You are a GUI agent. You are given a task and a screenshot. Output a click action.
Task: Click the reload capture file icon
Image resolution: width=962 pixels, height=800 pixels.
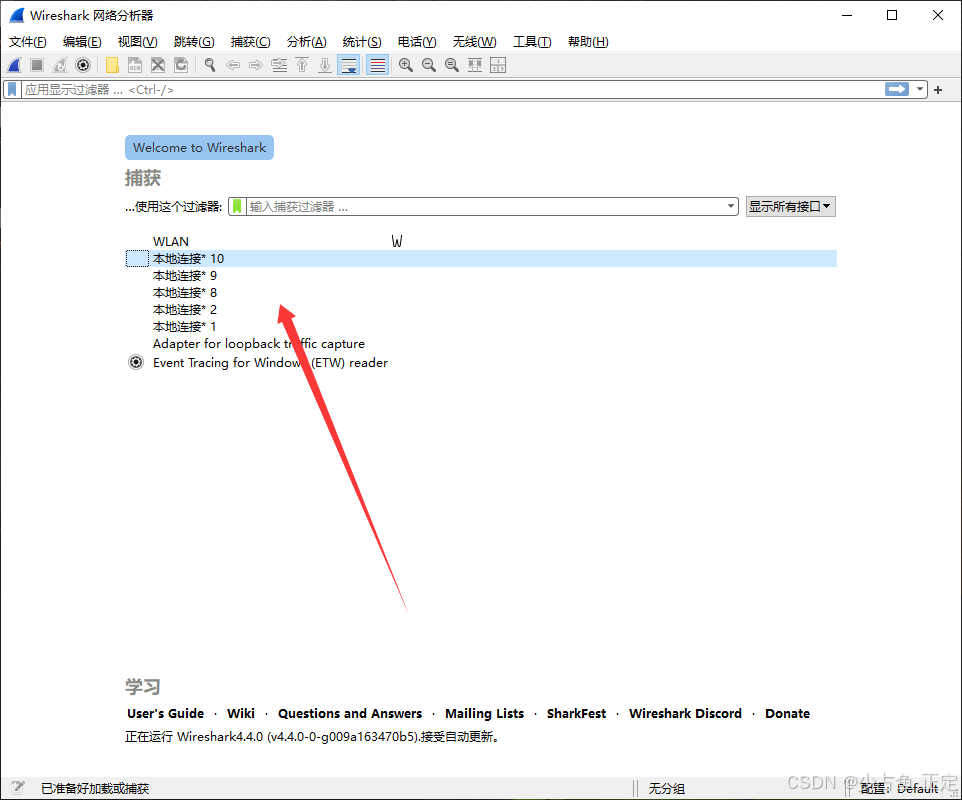[x=181, y=65]
